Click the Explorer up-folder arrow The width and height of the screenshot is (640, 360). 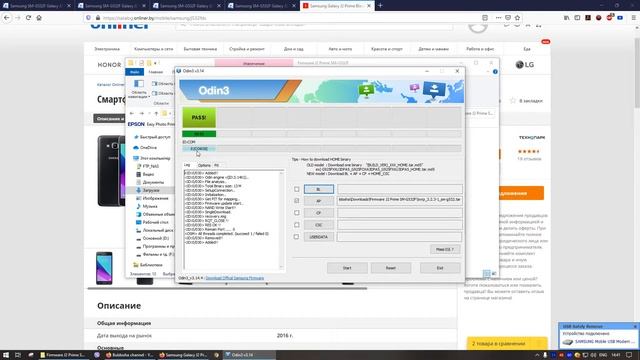156,113
